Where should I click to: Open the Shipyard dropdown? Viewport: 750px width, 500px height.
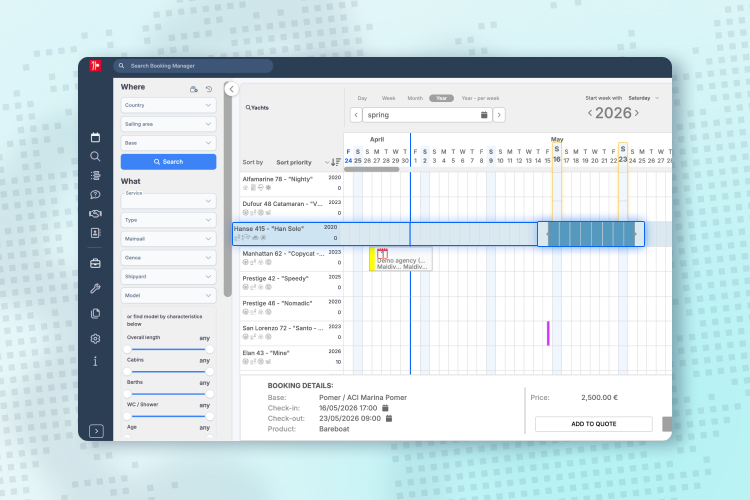168,276
